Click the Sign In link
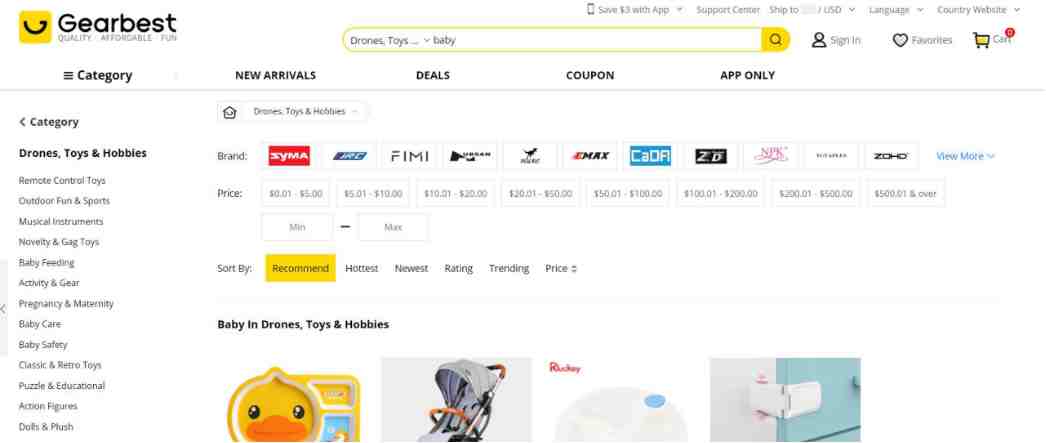Viewport: 1046px width, 443px height. (836, 41)
